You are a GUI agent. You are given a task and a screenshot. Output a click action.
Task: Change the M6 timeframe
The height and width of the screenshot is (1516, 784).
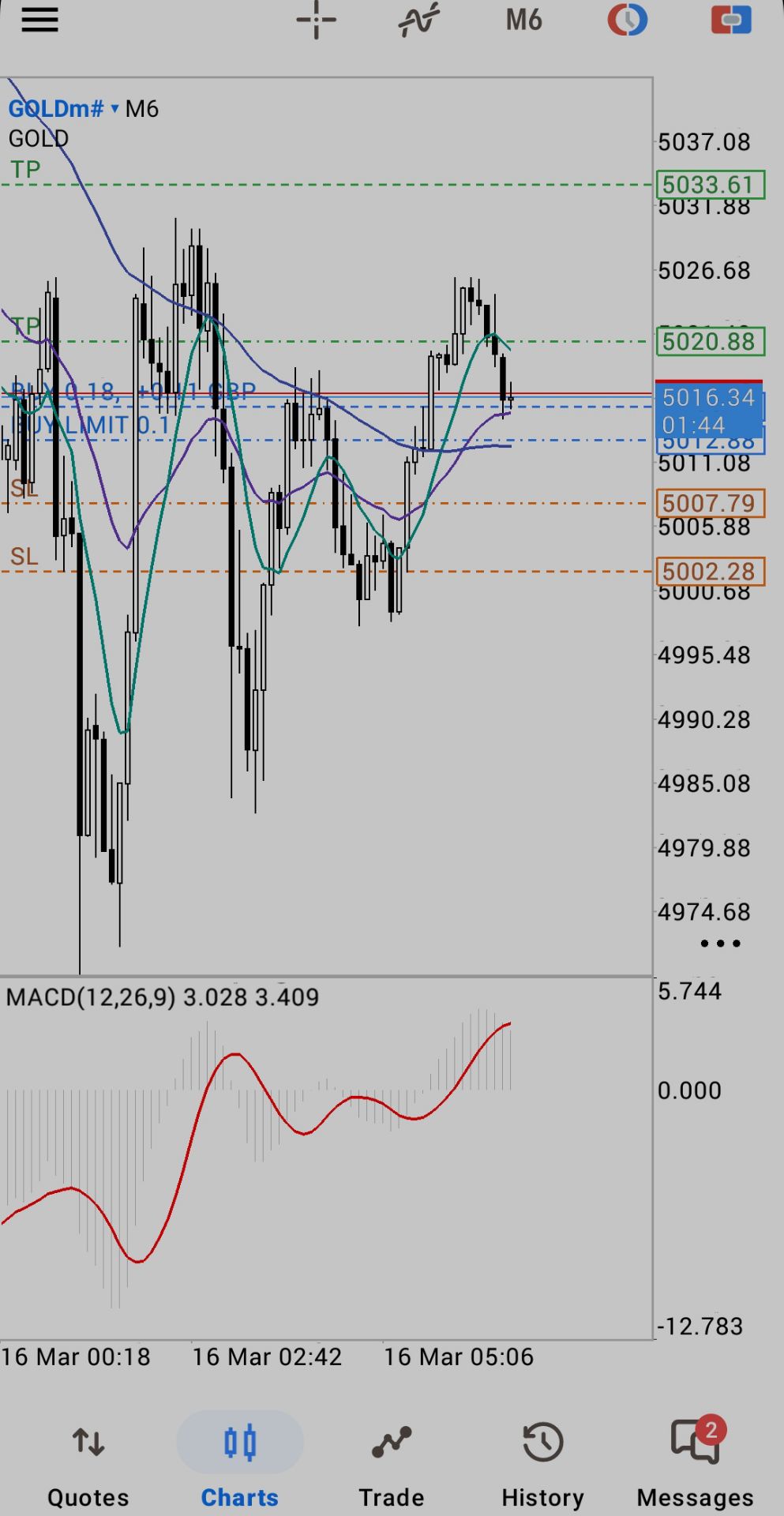tap(523, 20)
